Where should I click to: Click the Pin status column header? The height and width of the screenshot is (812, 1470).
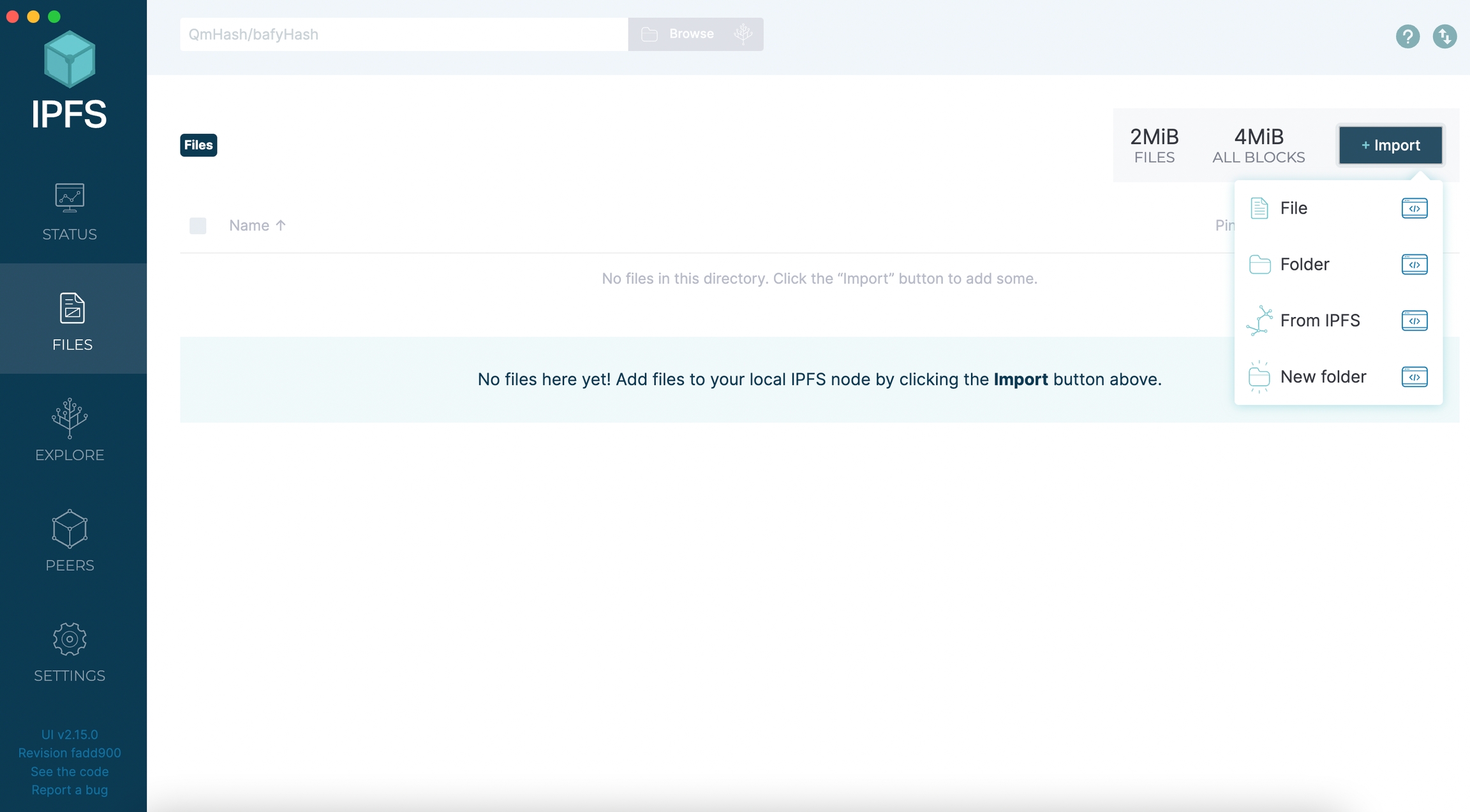[x=1224, y=225]
